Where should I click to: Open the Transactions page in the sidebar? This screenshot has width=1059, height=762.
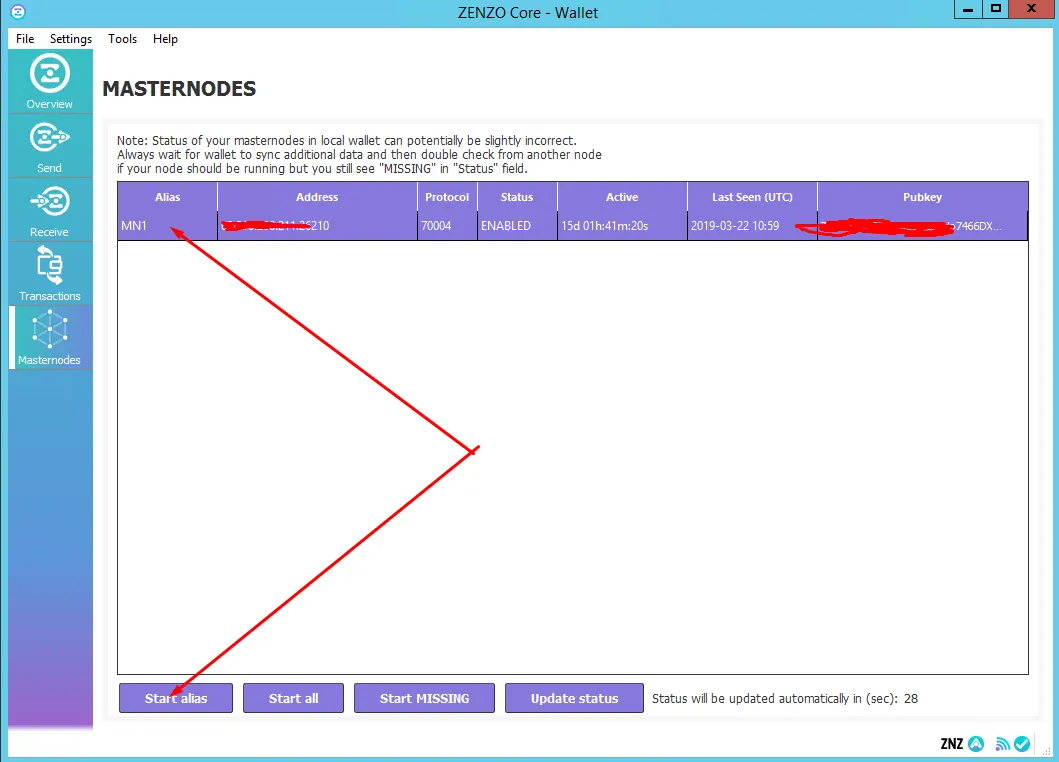[50, 274]
